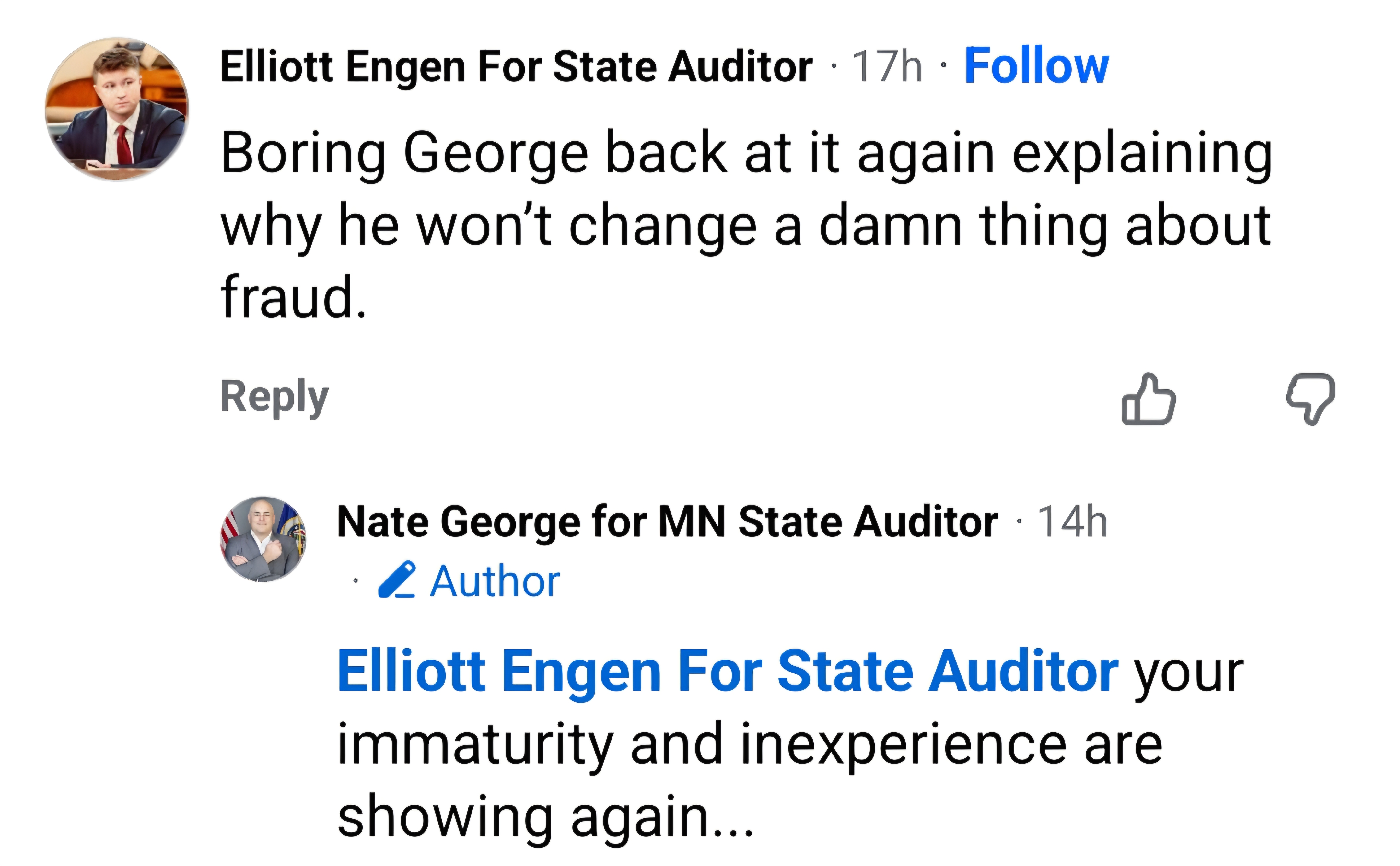
Task: Click the blue Elliott Engen mention link
Action: click(727, 671)
